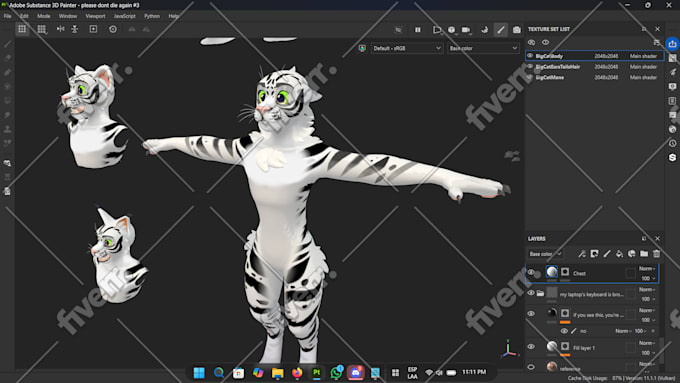Open the File menu
The image size is (680, 383).
click(x=7, y=16)
